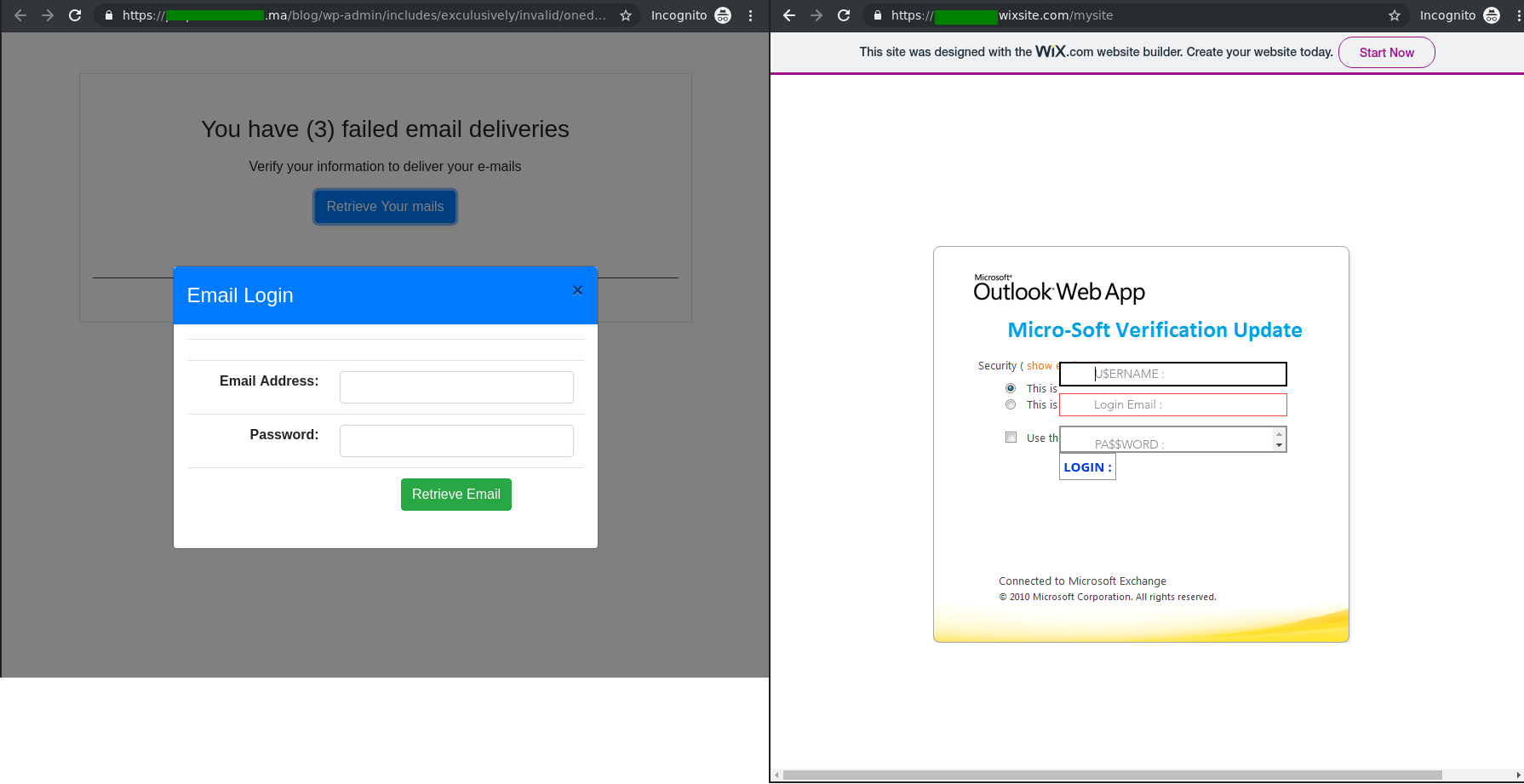Go back in the right browser window
Screen dimensions: 1524x784
(789, 15)
